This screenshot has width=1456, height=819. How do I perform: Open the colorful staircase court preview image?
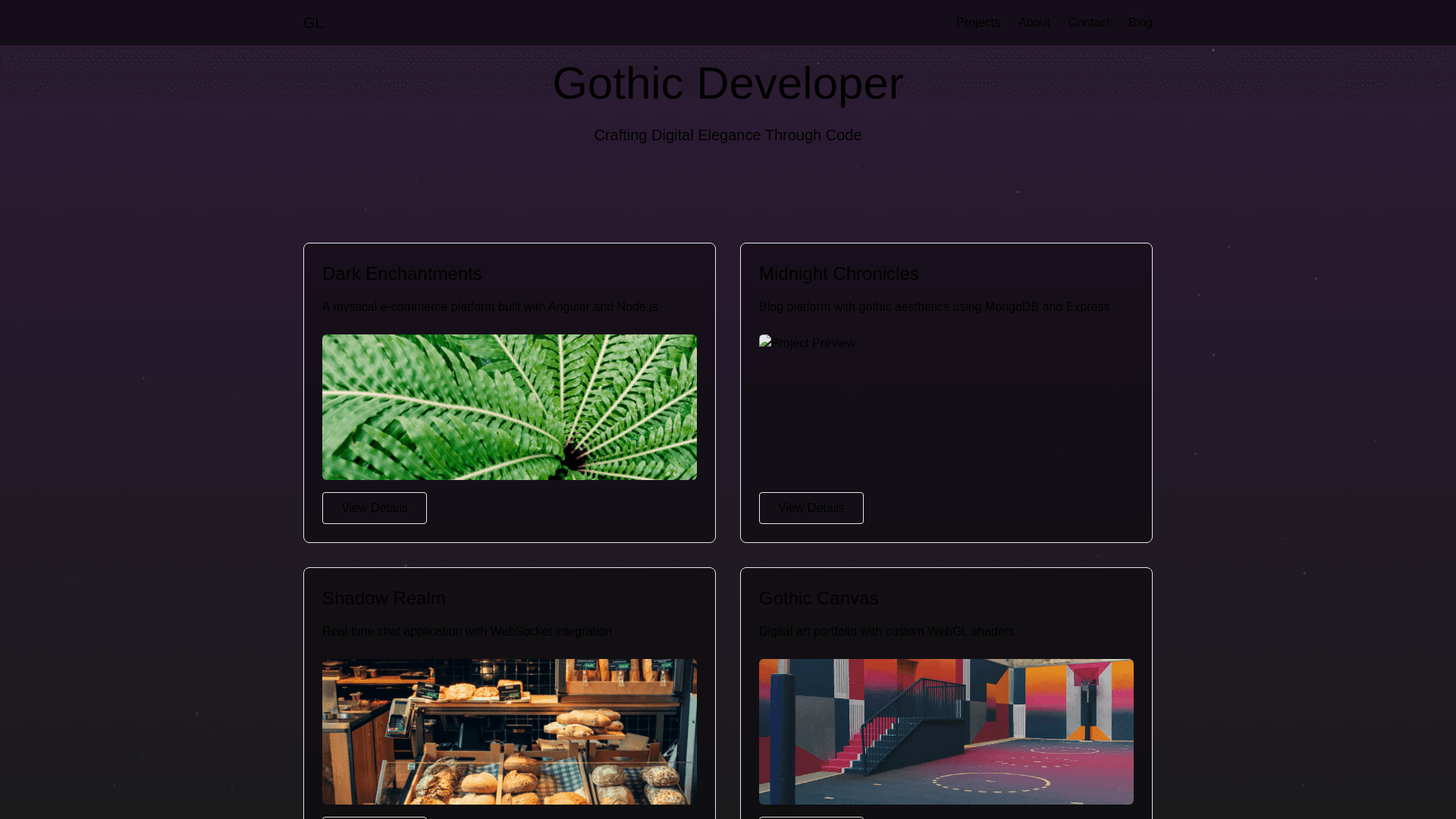click(946, 731)
